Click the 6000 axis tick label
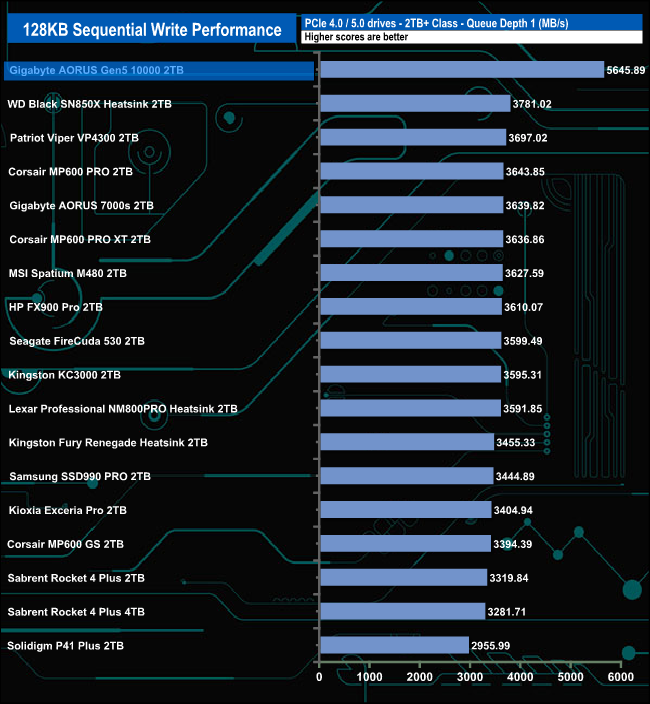650x704 pixels. (621, 677)
